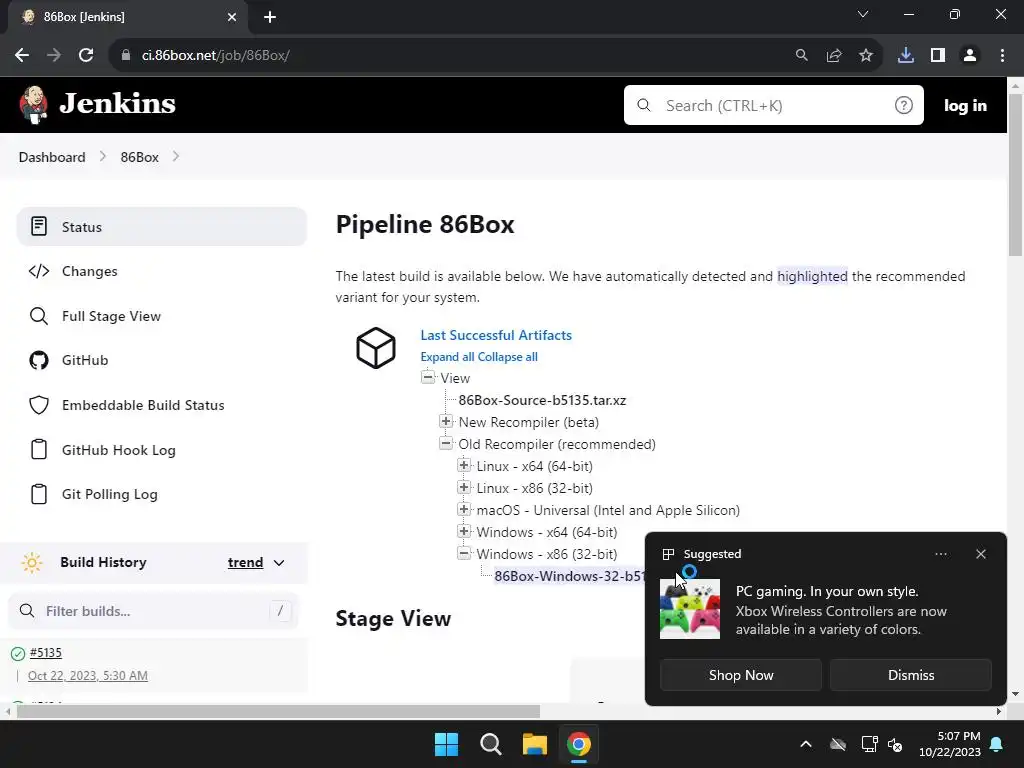
Task: Click the GitHub Hook Log clipboard icon
Action: pyautogui.click(x=39, y=450)
